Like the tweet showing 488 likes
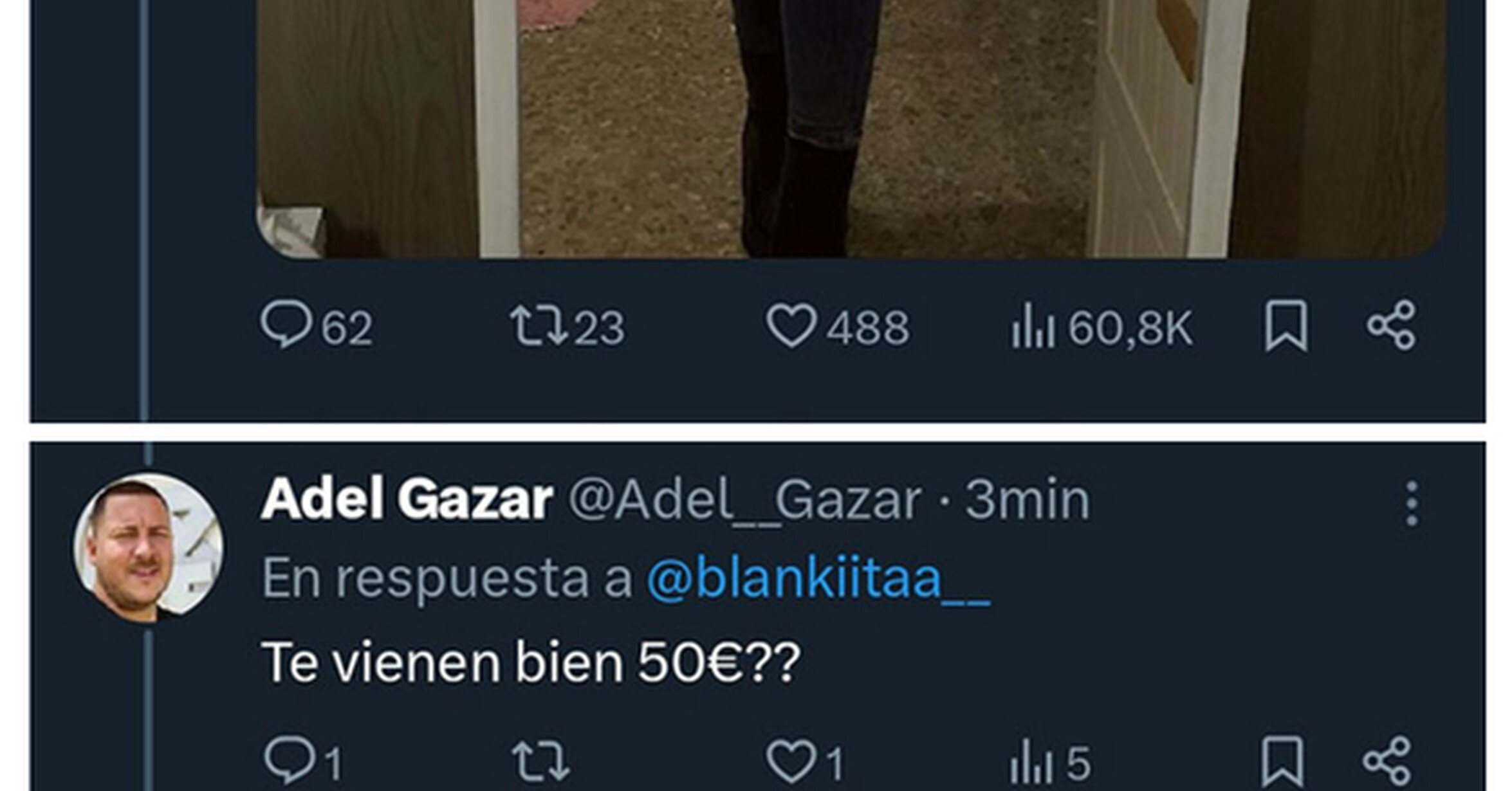The image size is (1512, 791). (837, 326)
